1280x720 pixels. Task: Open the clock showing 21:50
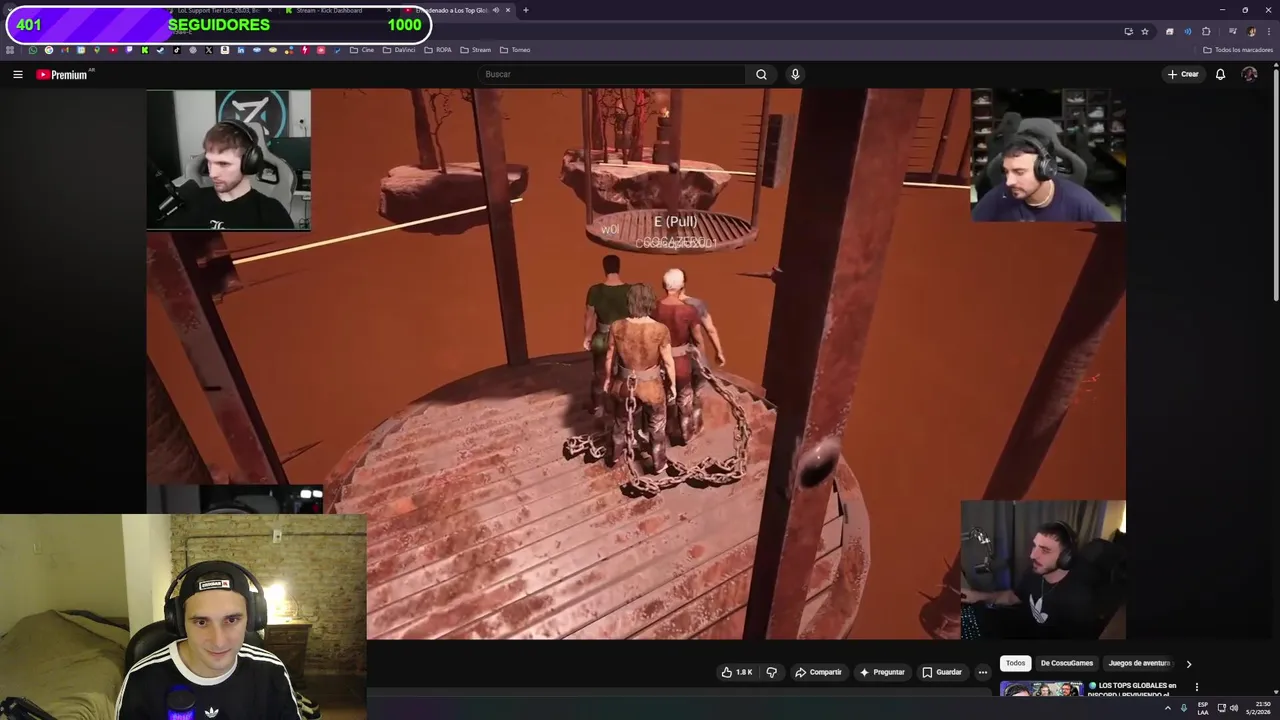tap(1258, 708)
